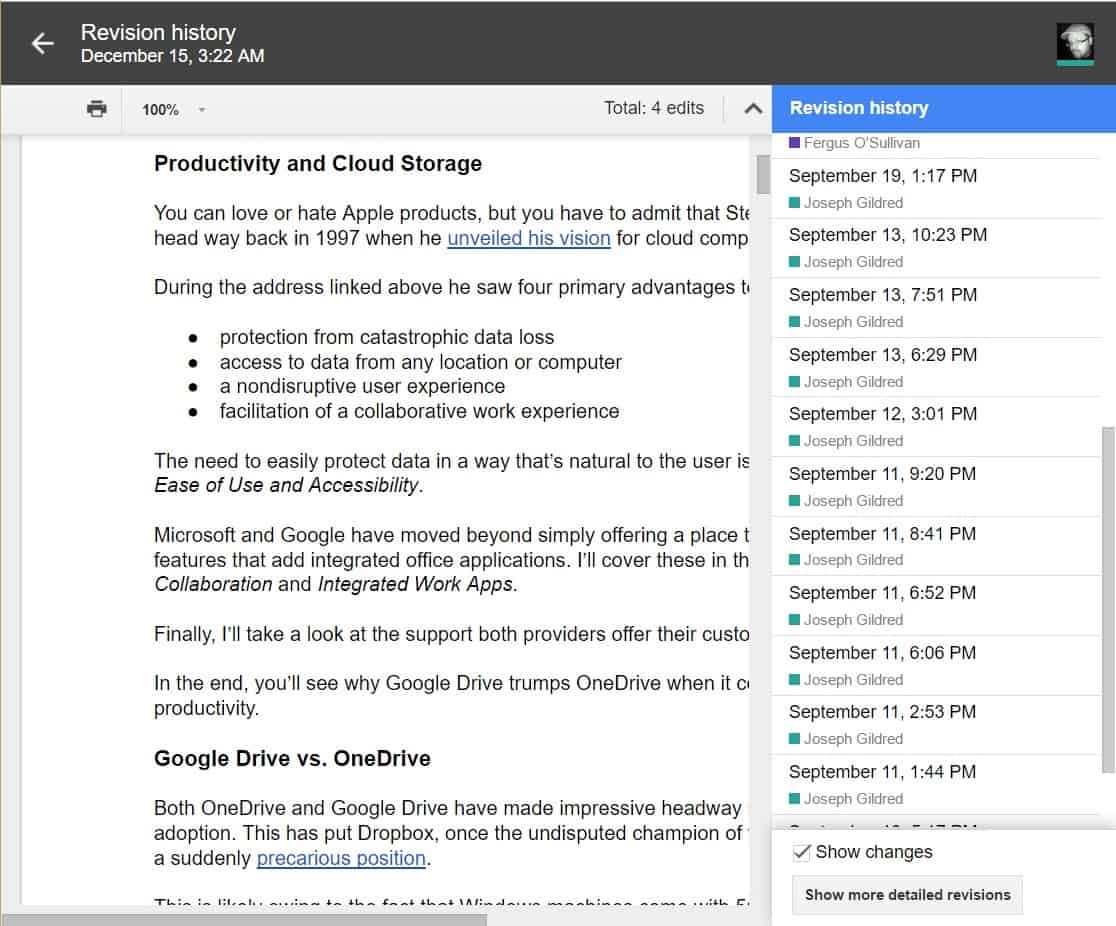This screenshot has width=1116, height=926.
Task: Select revision September 11, 8:41 PM
Action: 936,546
